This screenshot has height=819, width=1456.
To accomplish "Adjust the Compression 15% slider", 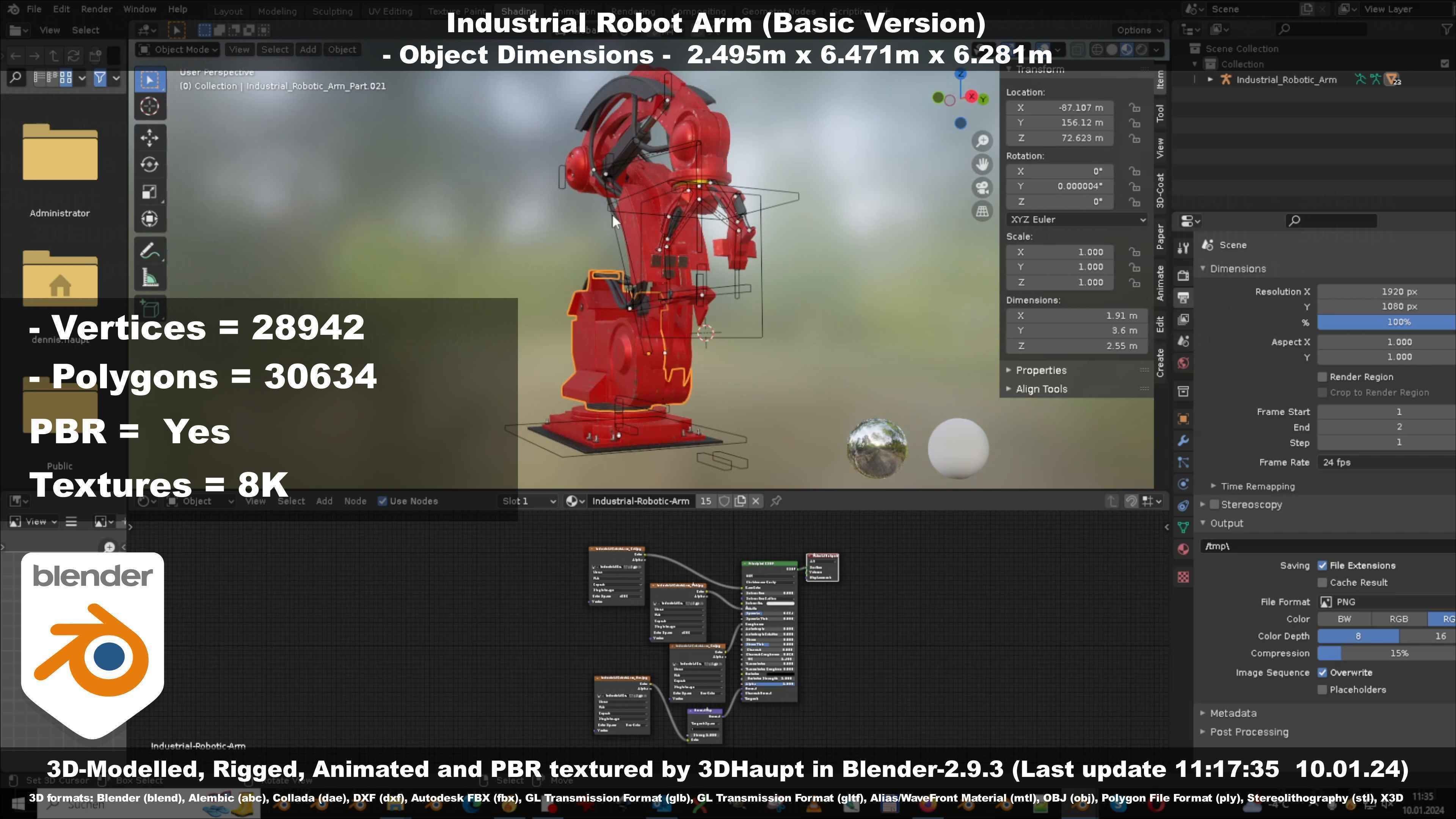I will pos(1386,653).
